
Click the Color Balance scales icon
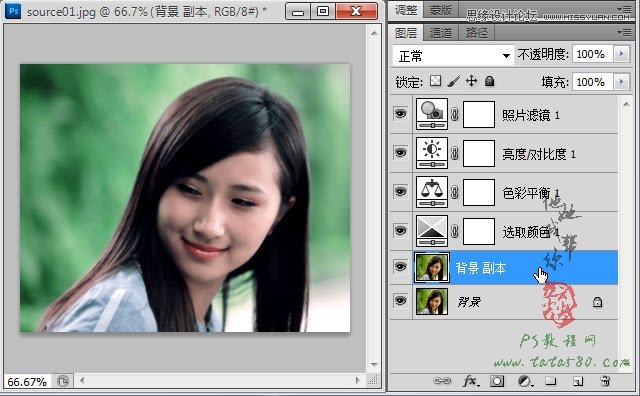(432, 192)
